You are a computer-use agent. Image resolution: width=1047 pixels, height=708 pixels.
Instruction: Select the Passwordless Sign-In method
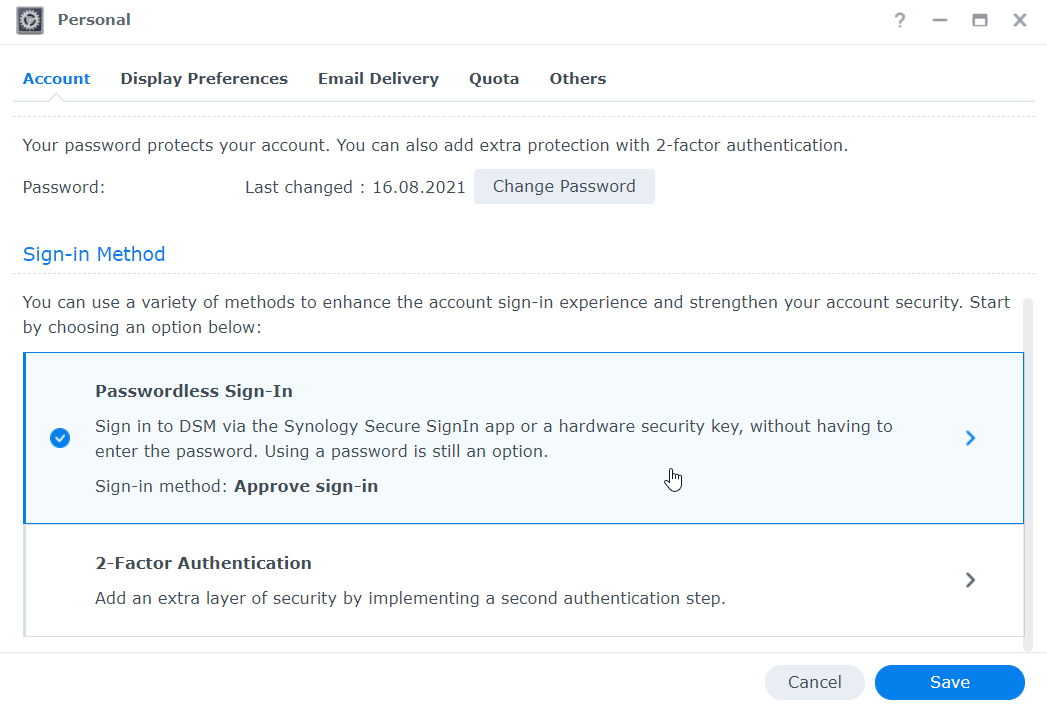click(x=400, y=438)
